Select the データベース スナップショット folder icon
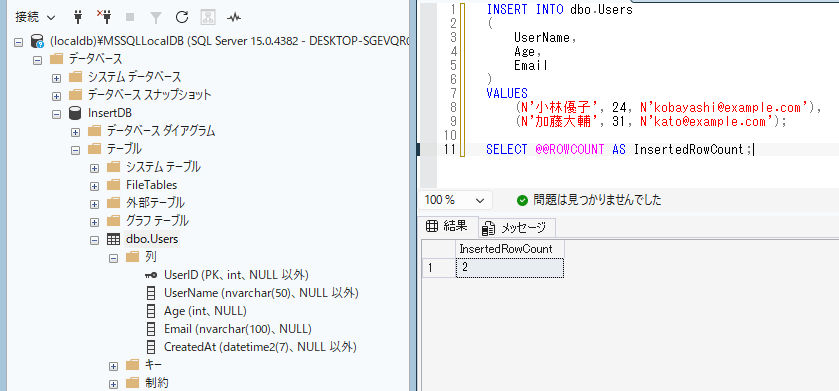The image size is (839, 391). tap(75, 95)
